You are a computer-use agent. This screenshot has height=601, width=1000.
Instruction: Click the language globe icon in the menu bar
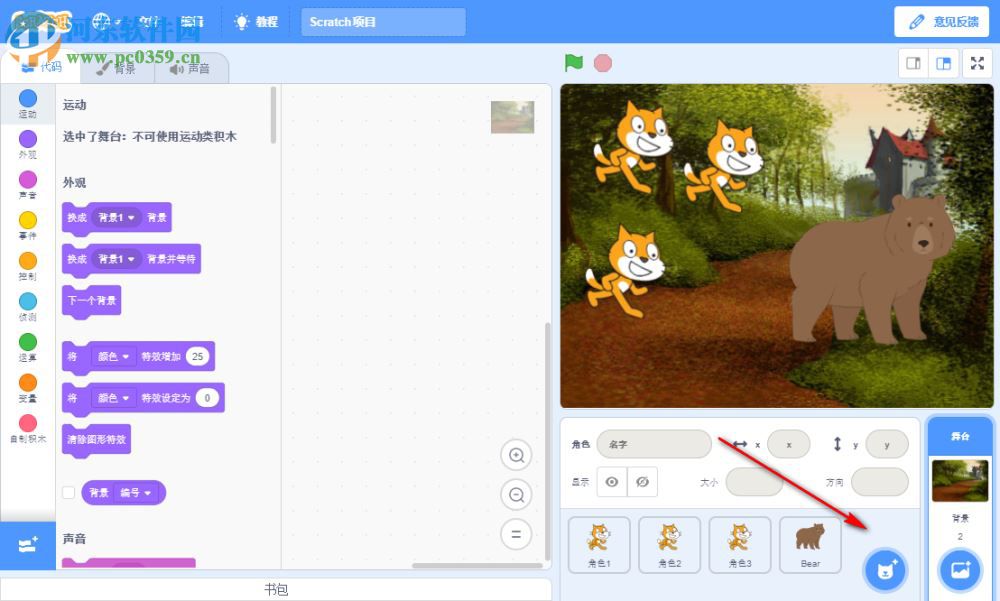coord(99,20)
